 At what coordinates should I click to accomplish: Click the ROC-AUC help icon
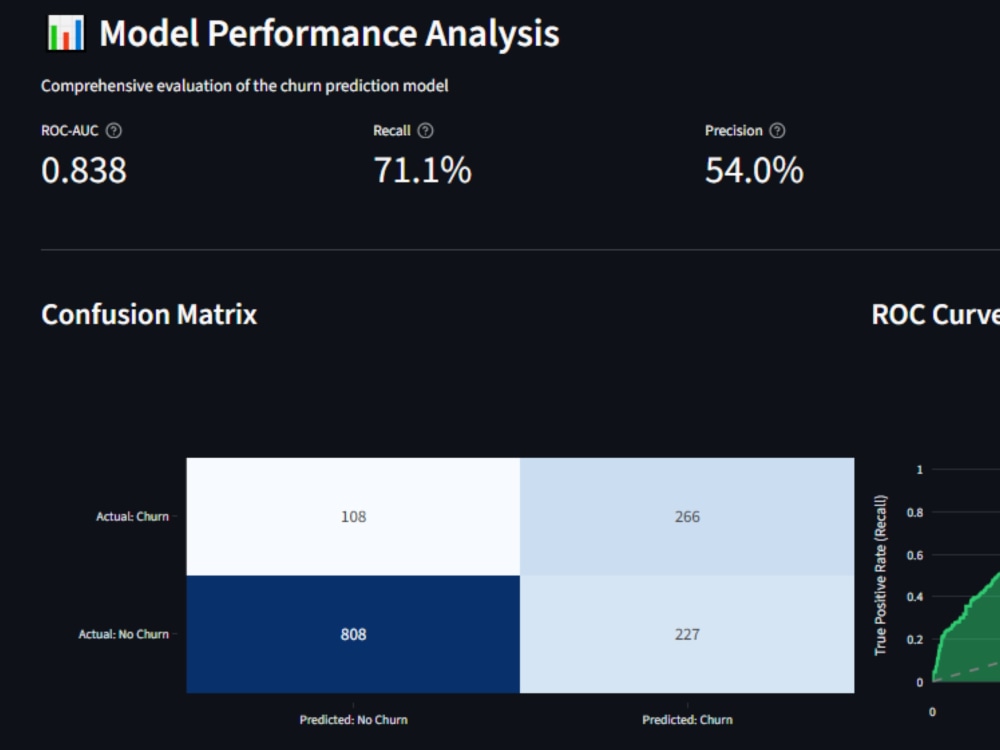pos(114,131)
